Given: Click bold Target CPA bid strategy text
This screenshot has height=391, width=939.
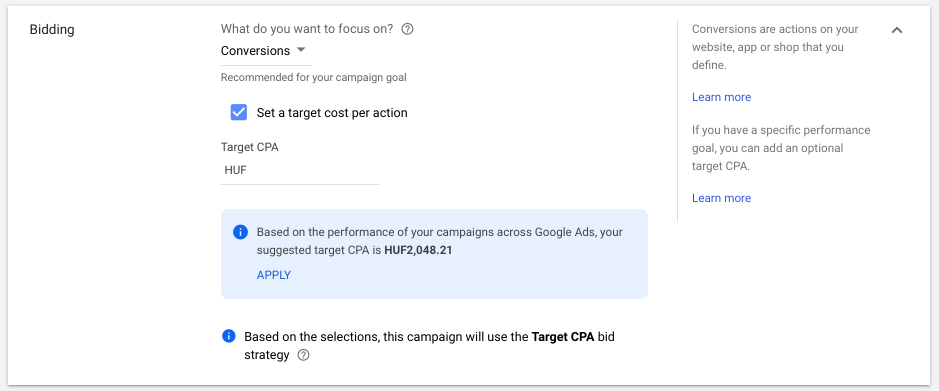Looking at the screenshot, I should pos(562,337).
